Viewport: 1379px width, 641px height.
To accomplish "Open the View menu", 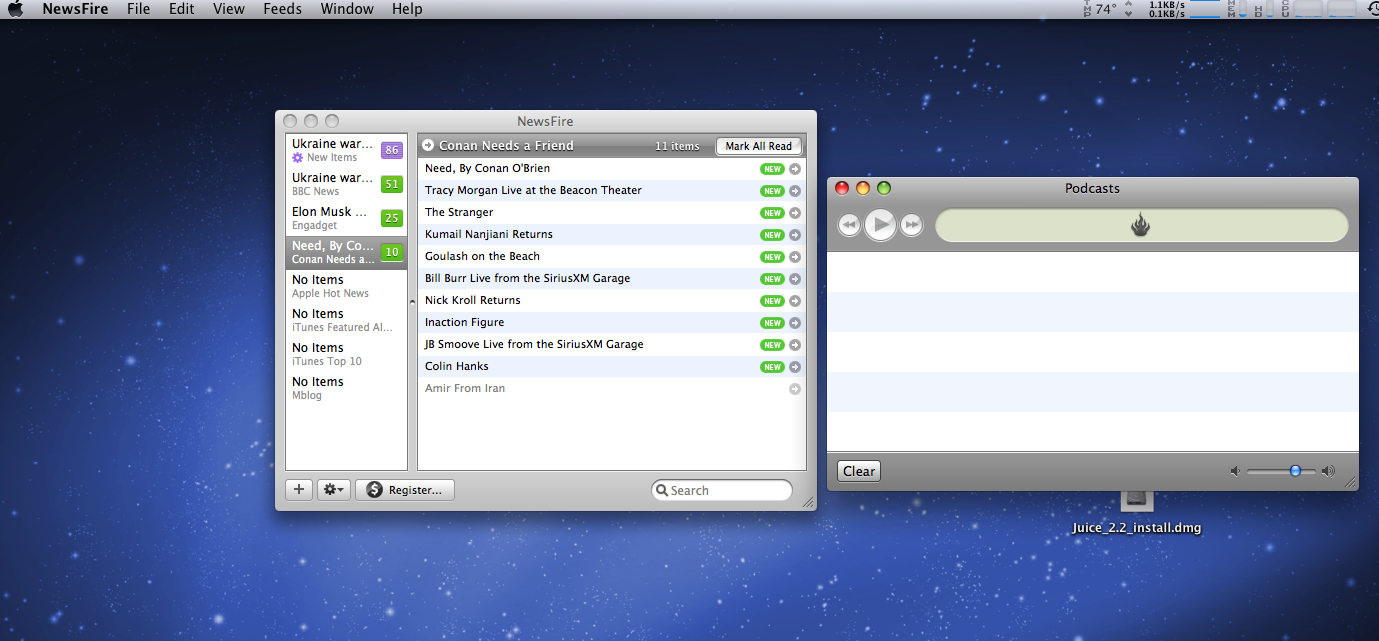I will click(229, 9).
